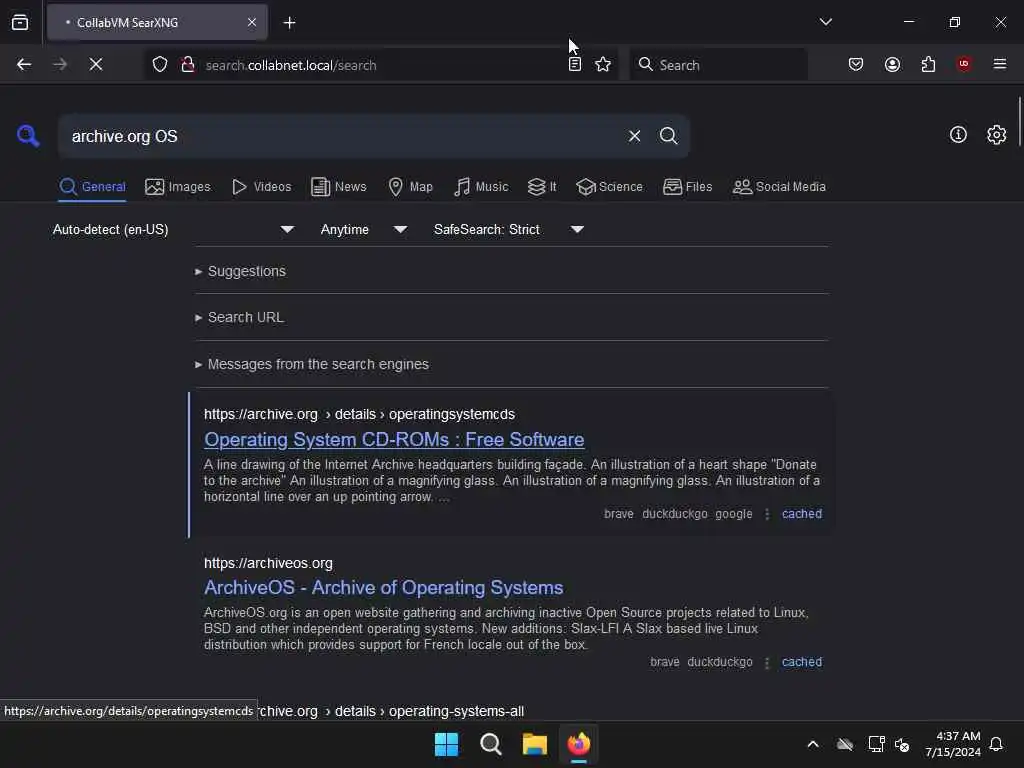Open the Firefox account icon
1024x768 pixels.
[x=892, y=64]
